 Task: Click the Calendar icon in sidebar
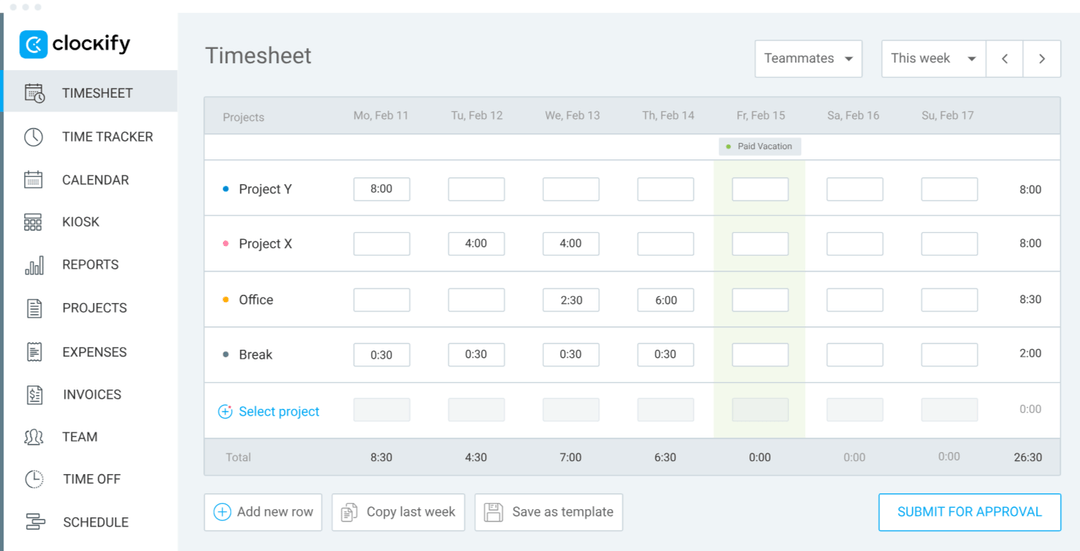(34, 180)
